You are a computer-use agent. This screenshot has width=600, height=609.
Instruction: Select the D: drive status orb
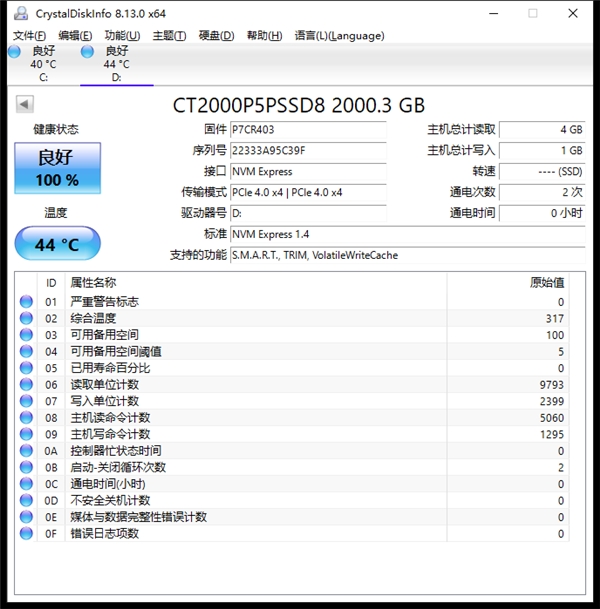(x=88, y=51)
